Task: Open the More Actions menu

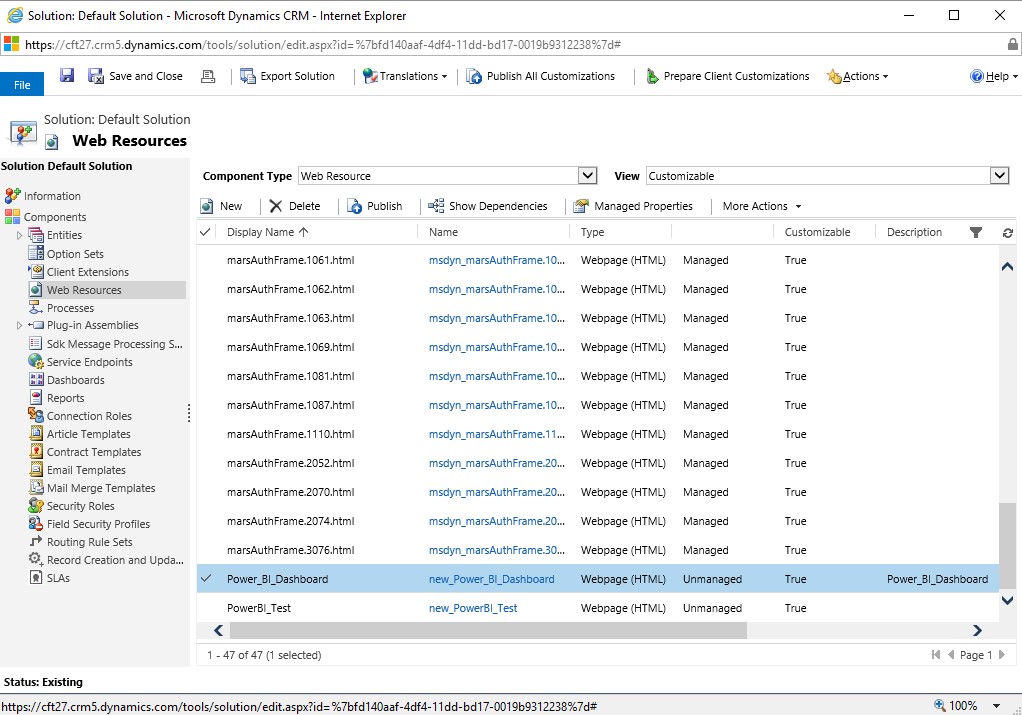Action: pos(762,206)
